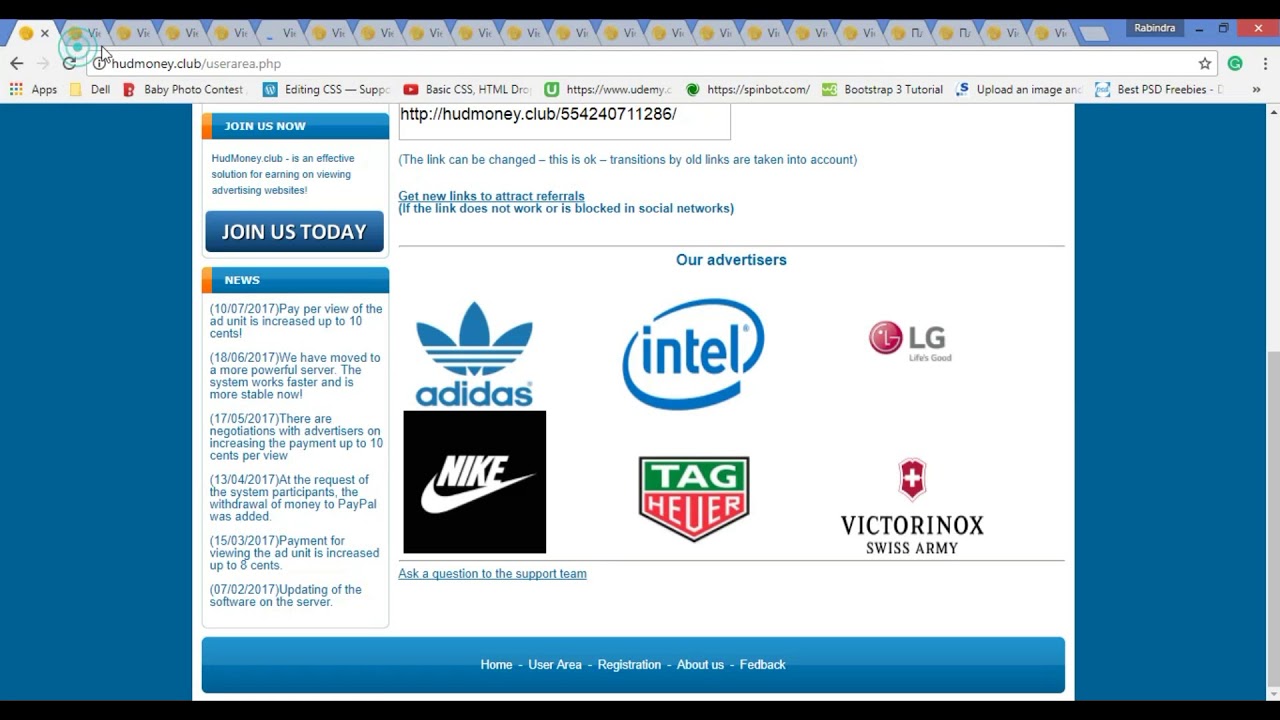The height and width of the screenshot is (720, 1280).
Task: Open the Editing CSS Support bookmark
Action: (326, 89)
